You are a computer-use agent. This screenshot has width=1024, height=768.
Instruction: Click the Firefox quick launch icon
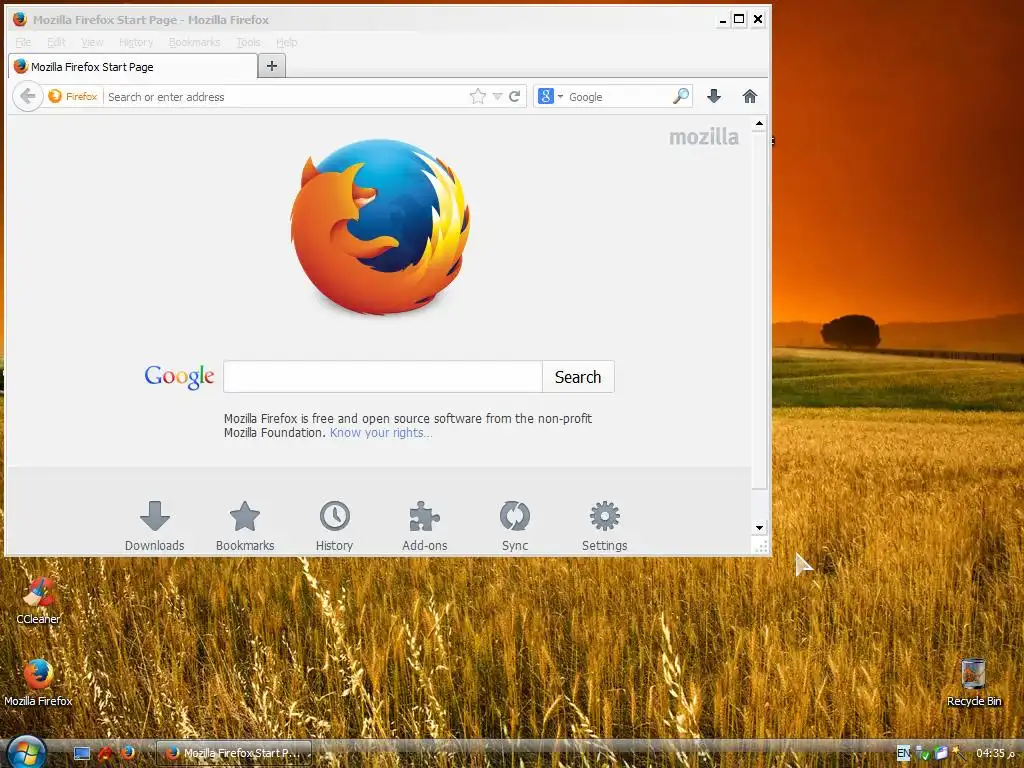coord(127,753)
